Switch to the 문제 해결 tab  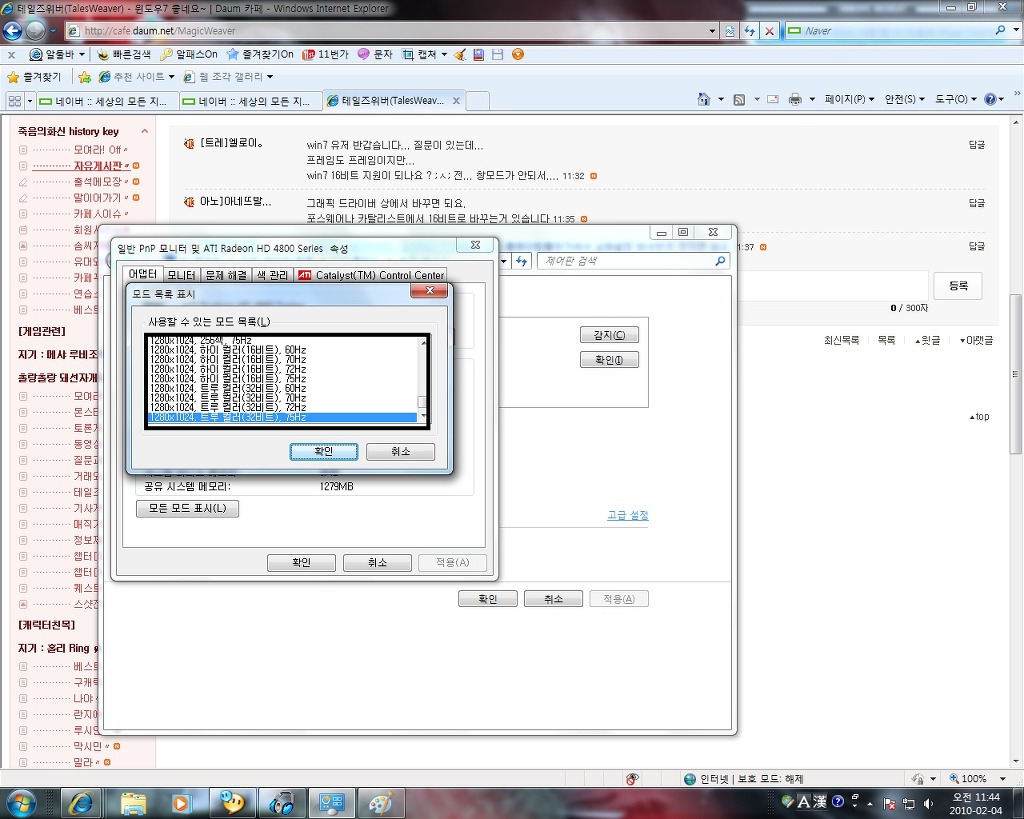pyautogui.click(x=226, y=276)
